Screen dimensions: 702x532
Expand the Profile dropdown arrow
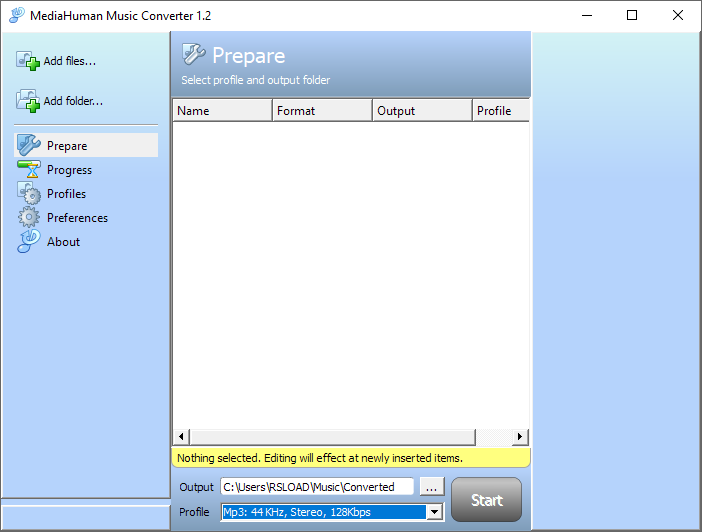[x=434, y=512]
